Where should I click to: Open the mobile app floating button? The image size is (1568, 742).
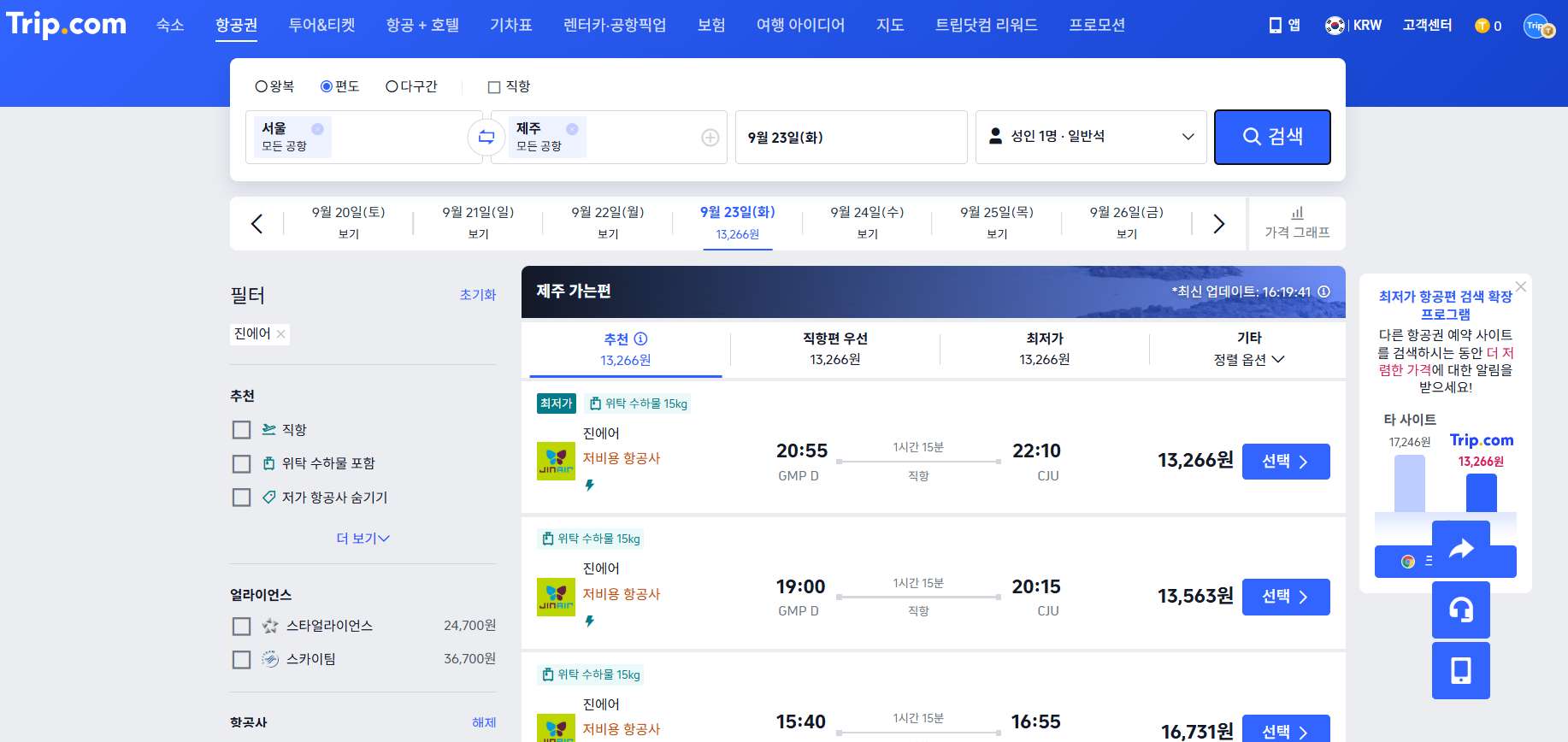[x=1461, y=671]
